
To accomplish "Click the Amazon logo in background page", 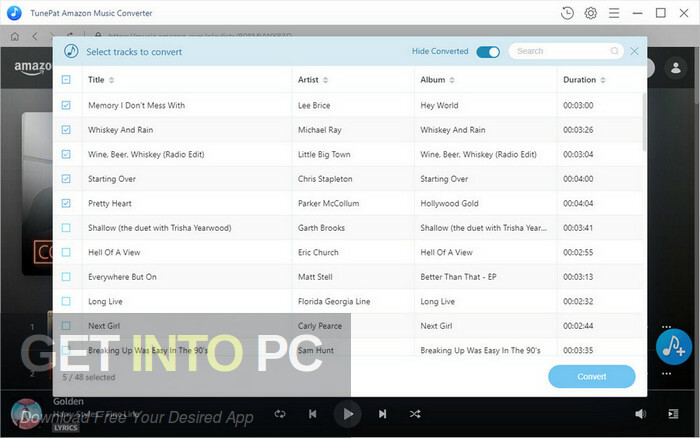I will click(33, 67).
